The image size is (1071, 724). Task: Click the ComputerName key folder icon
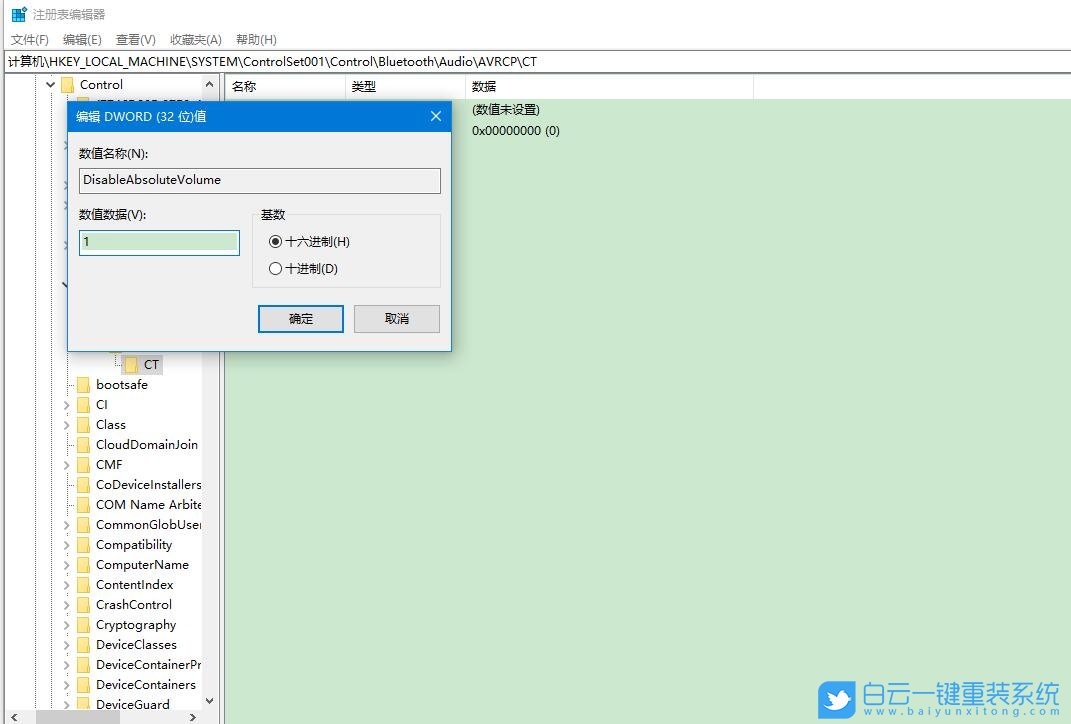[x=84, y=564]
